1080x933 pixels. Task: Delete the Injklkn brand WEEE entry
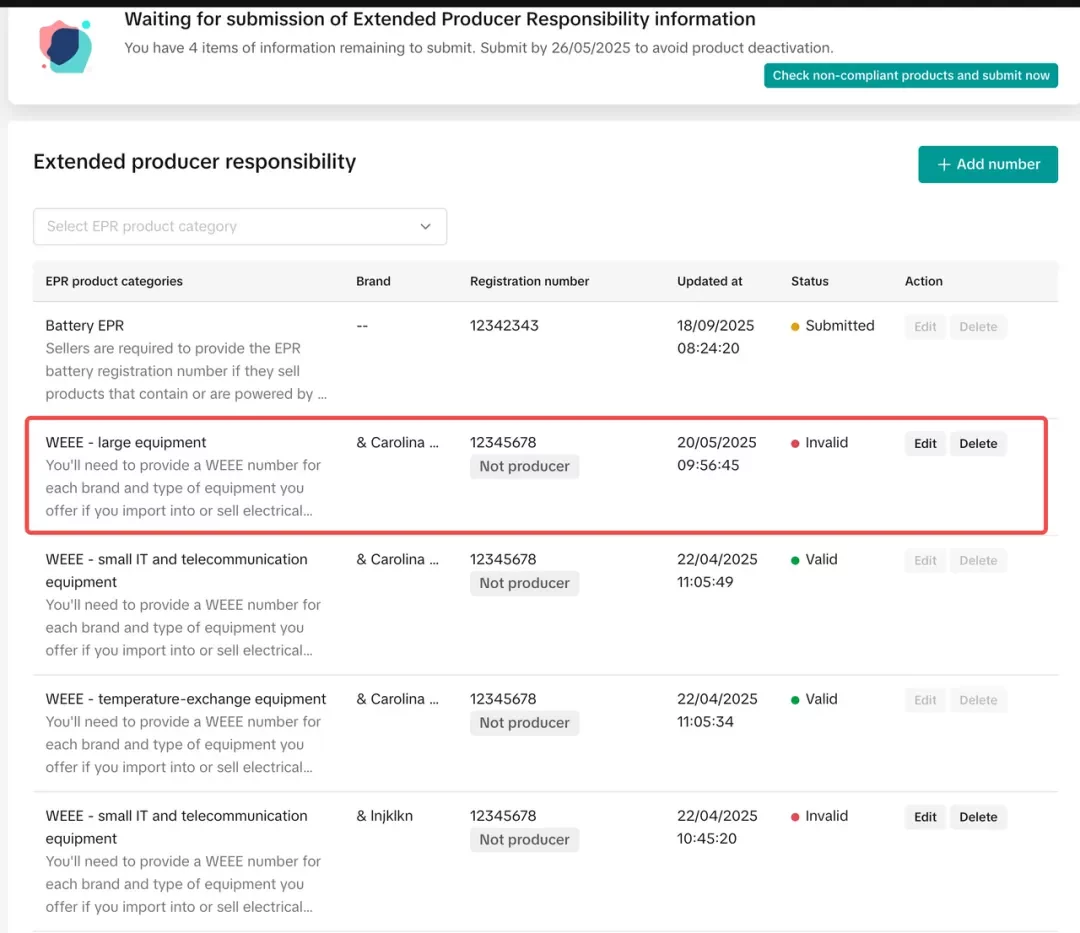[x=977, y=817]
